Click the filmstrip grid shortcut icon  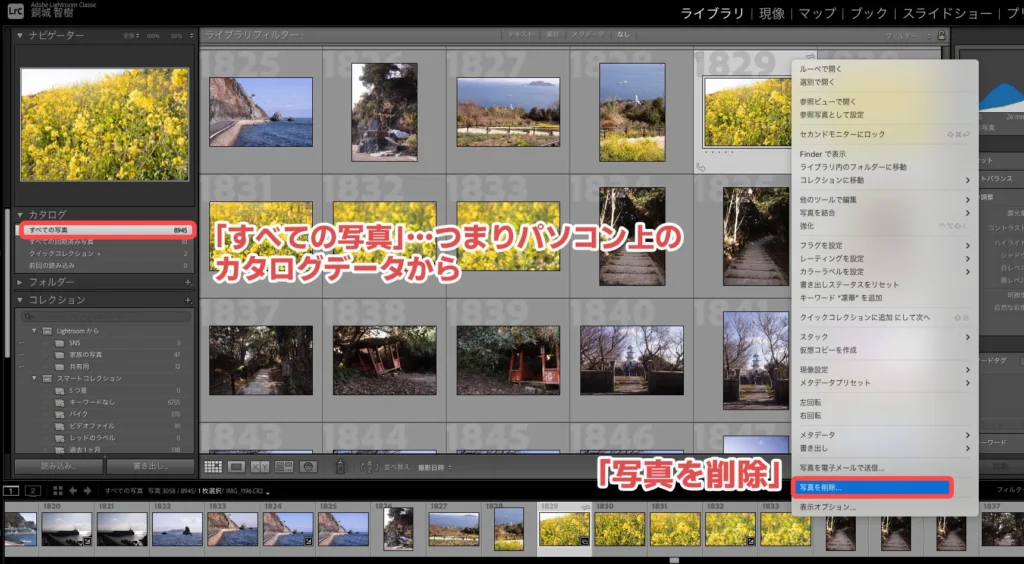(57, 490)
